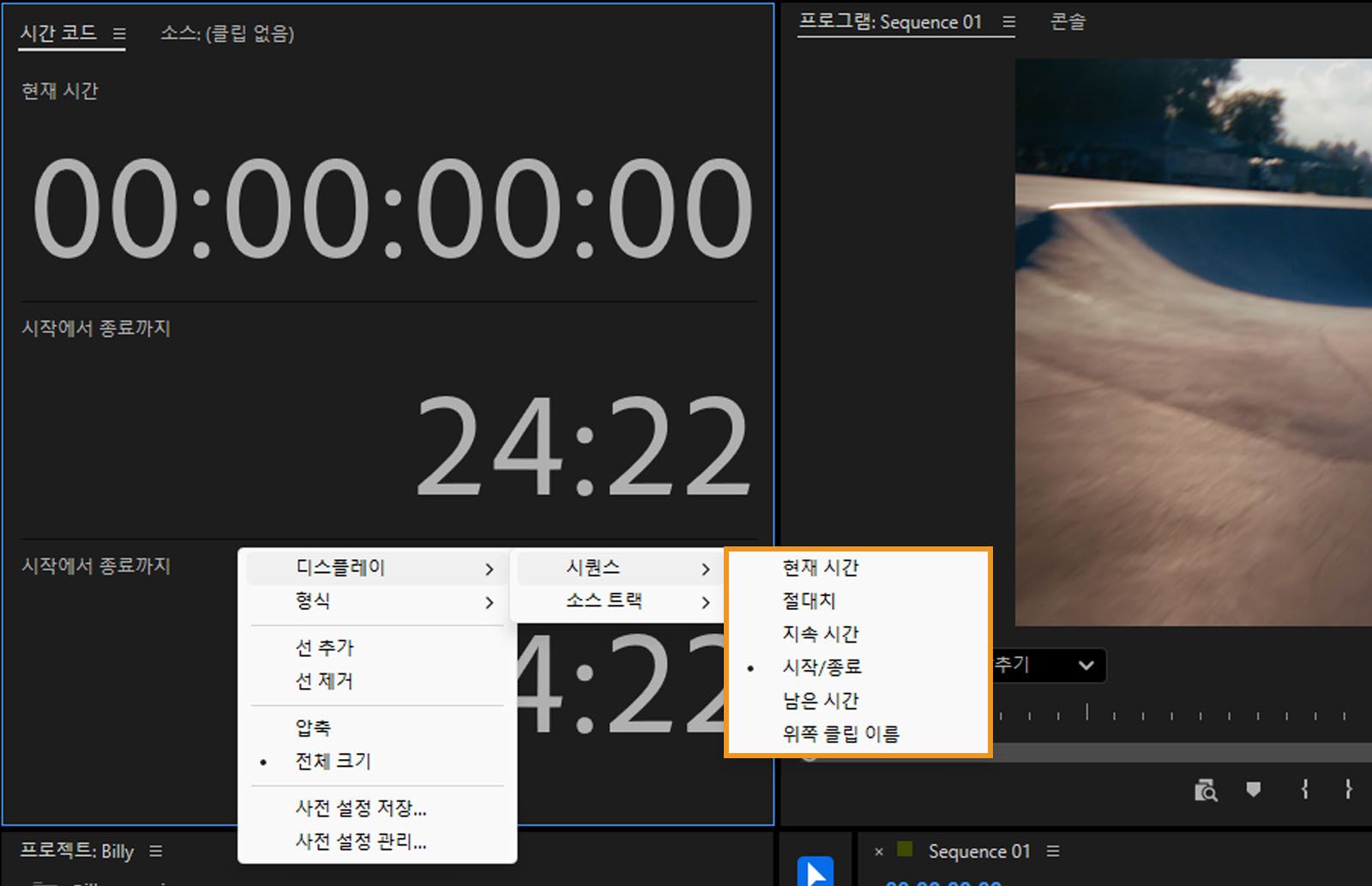Image resolution: width=1372 pixels, height=886 pixels.
Task: Switch to the 콘솔 tab
Action: pos(1068,21)
